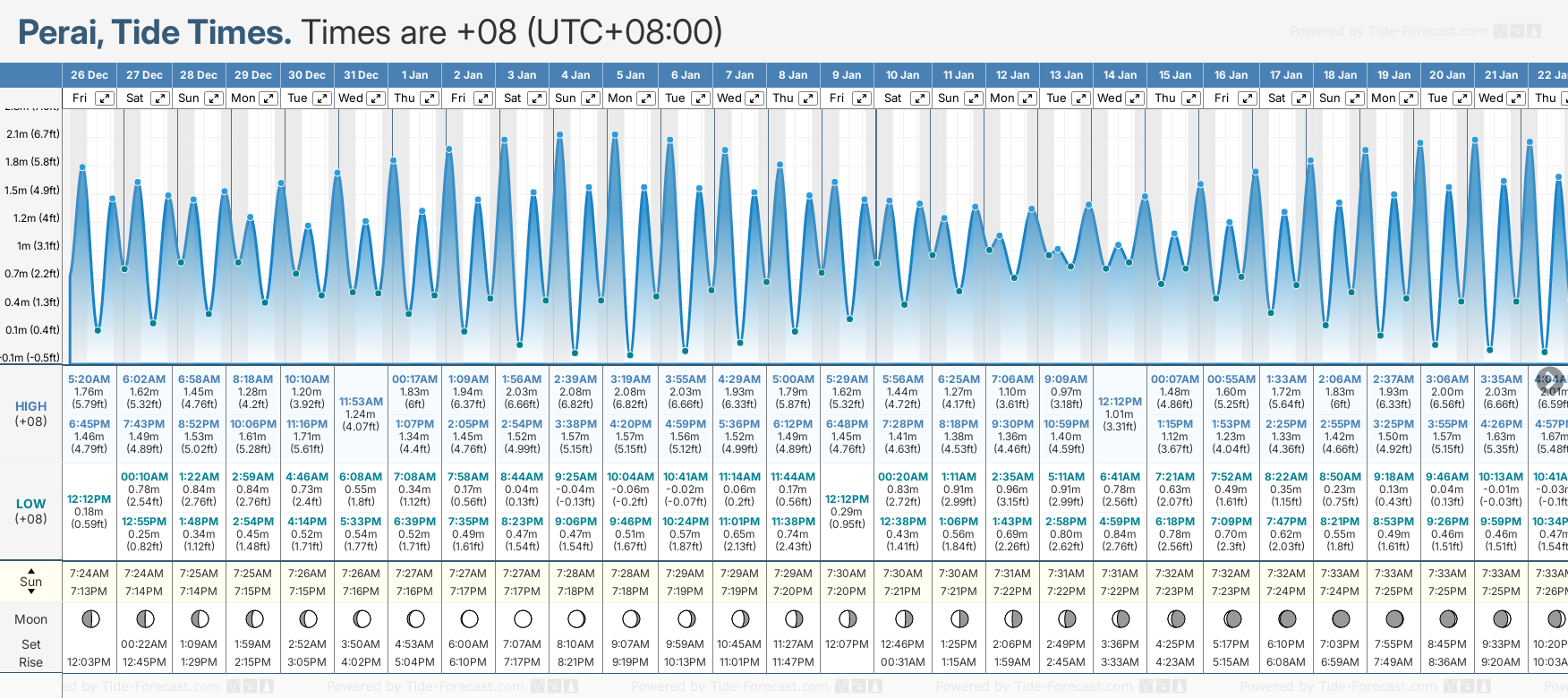Click the 11:53AM high tide on 31 Dec
This screenshot has height=698, width=1568.
click(x=361, y=402)
